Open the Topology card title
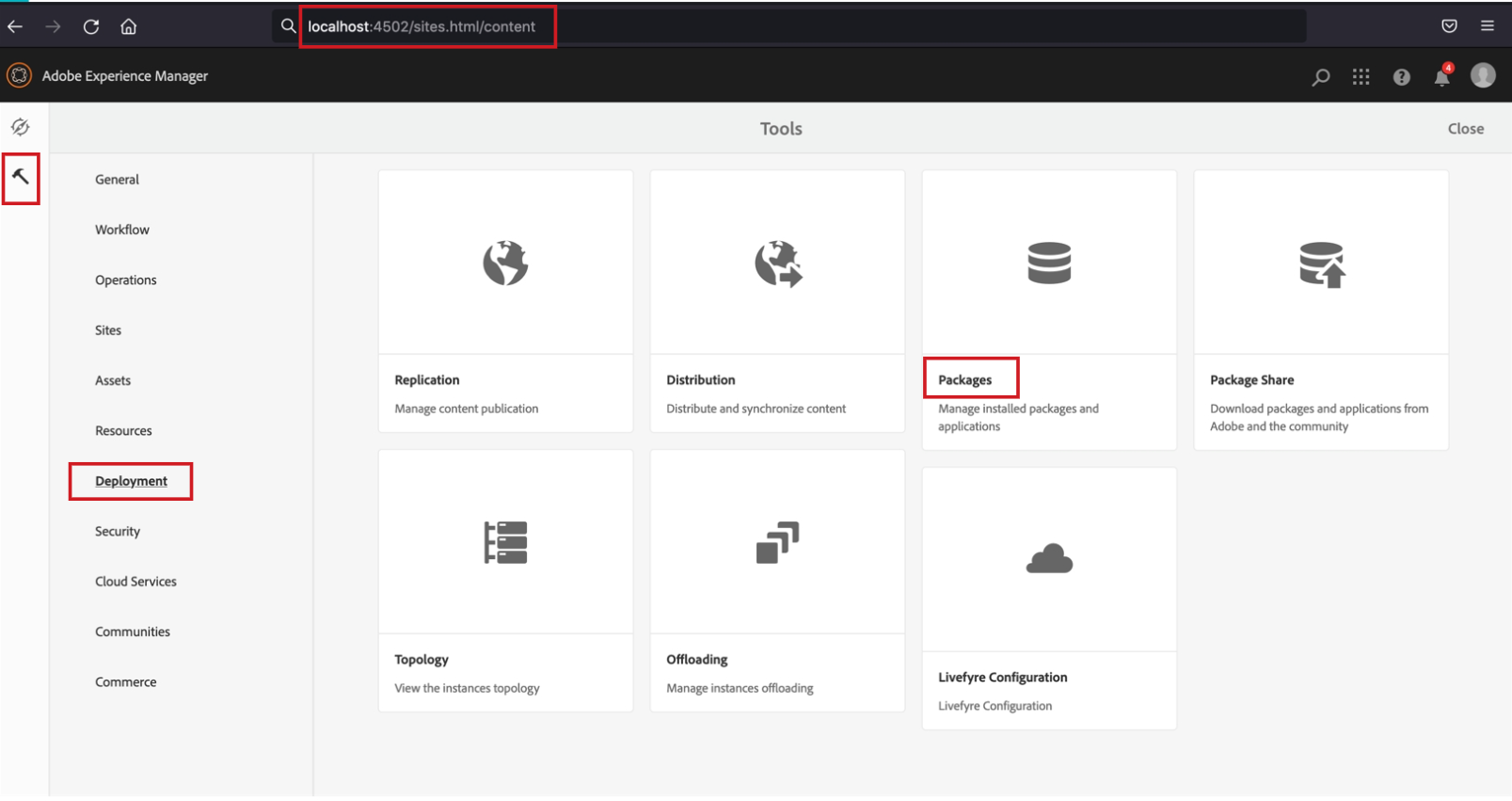This screenshot has height=801, width=1512. (x=422, y=660)
